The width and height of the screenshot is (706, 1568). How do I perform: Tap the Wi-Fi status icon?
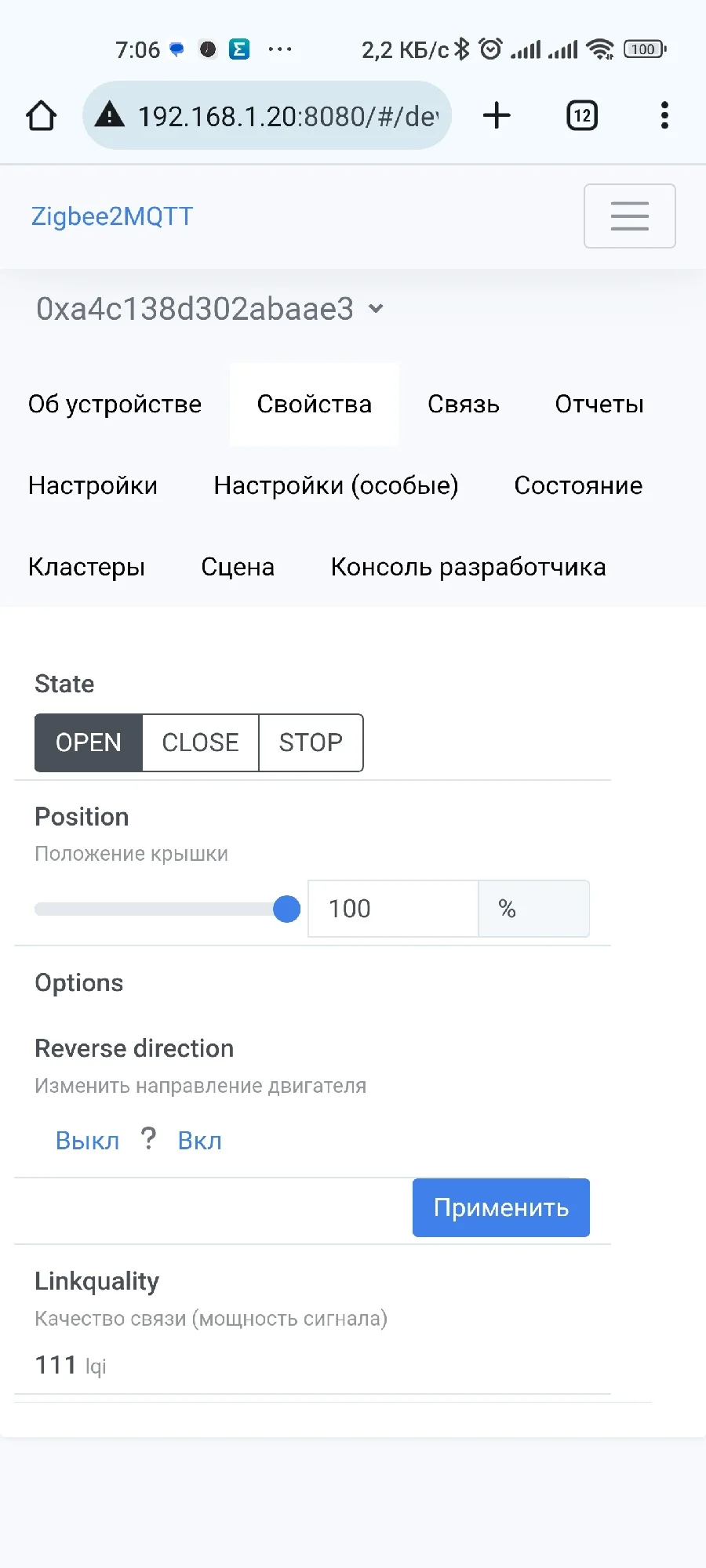[600, 49]
